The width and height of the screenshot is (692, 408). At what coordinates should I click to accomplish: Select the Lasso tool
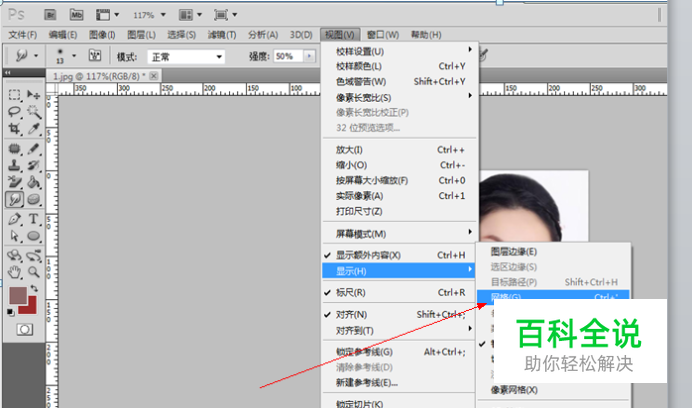tap(14, 112)
